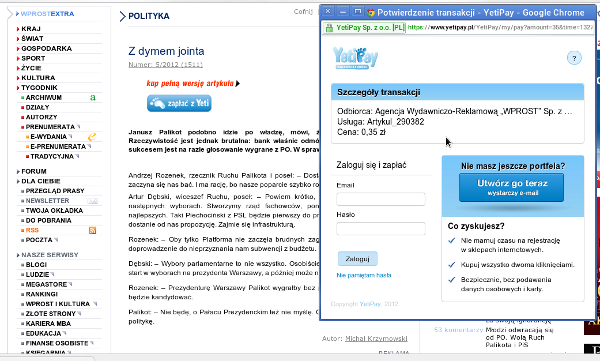Focus the Hasło password field
The image size is (600, 361).
click(381, 229)
